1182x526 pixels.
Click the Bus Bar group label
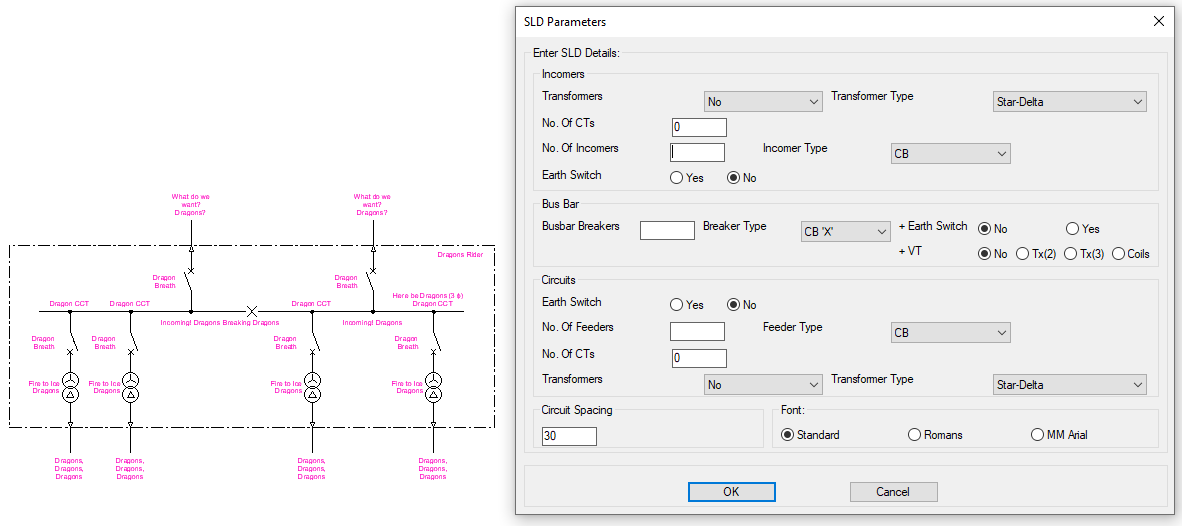tap(560, 204)
